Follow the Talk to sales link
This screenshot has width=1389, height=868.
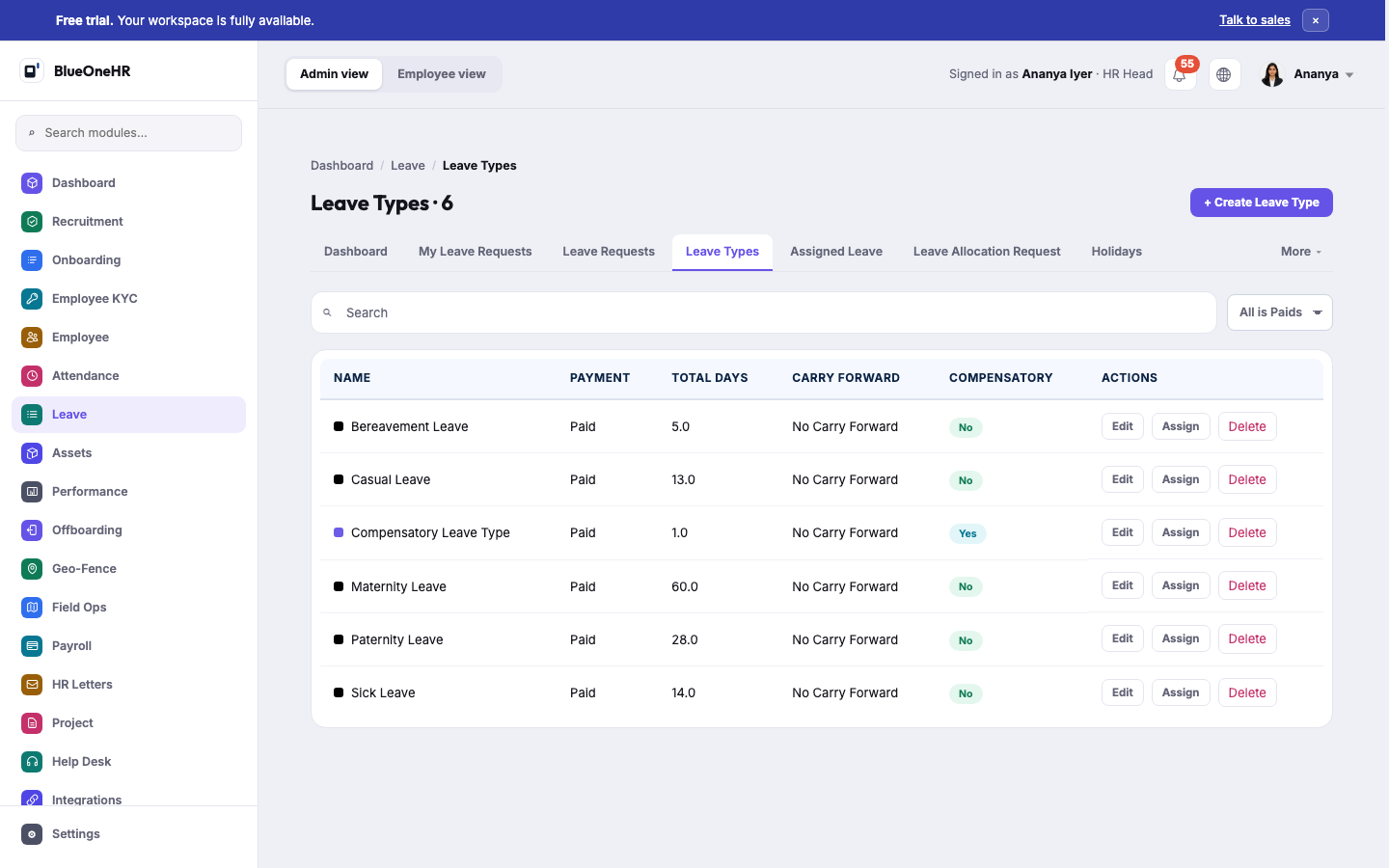(x=1255, y=20)
